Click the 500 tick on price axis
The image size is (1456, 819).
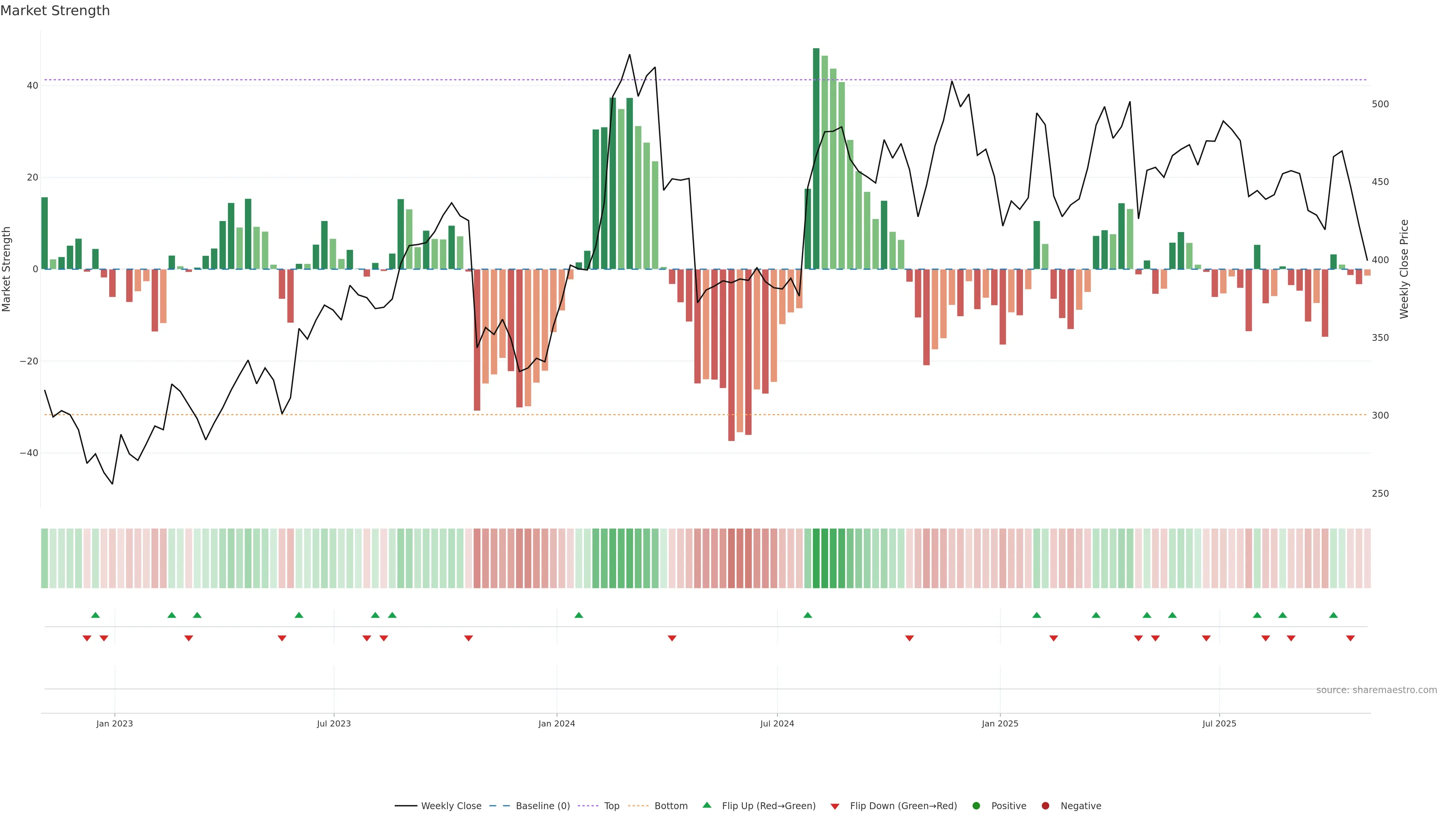1380,104
